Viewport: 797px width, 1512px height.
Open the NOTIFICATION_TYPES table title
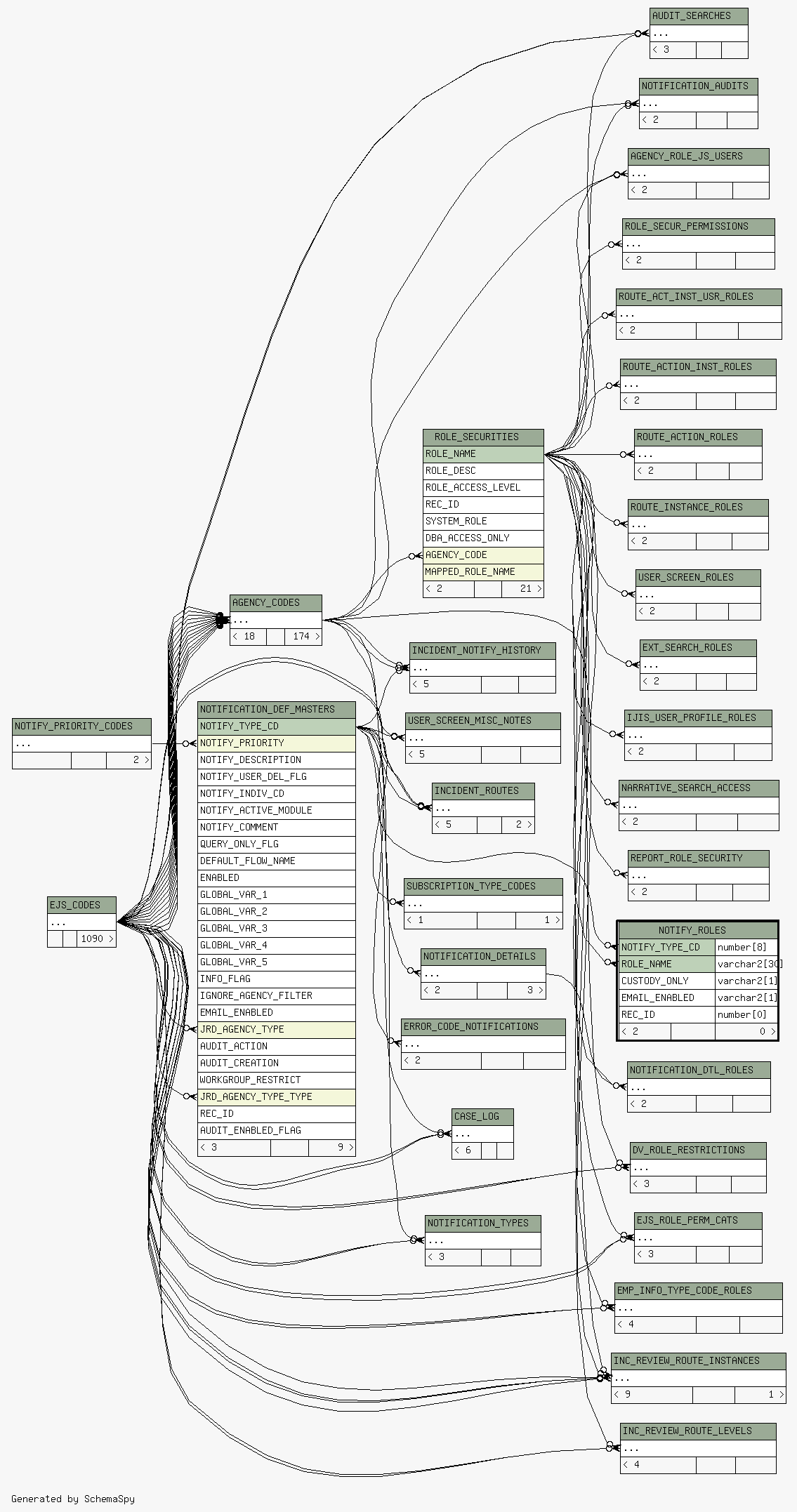tap(483, 1223)
